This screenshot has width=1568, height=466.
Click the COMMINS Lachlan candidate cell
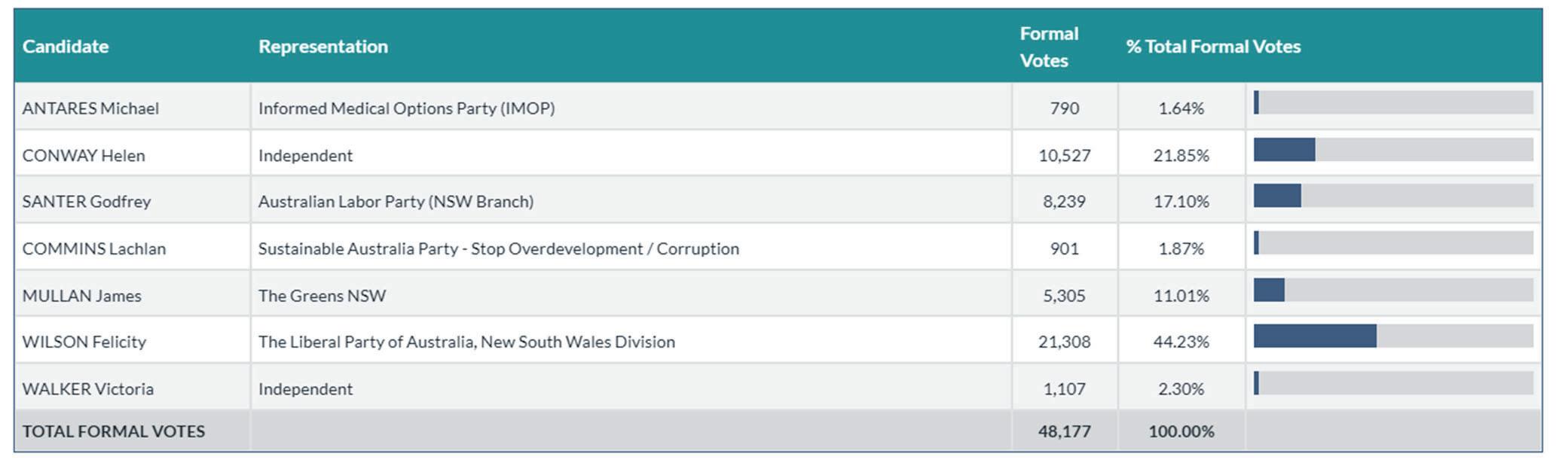click(x=94, y=249)
